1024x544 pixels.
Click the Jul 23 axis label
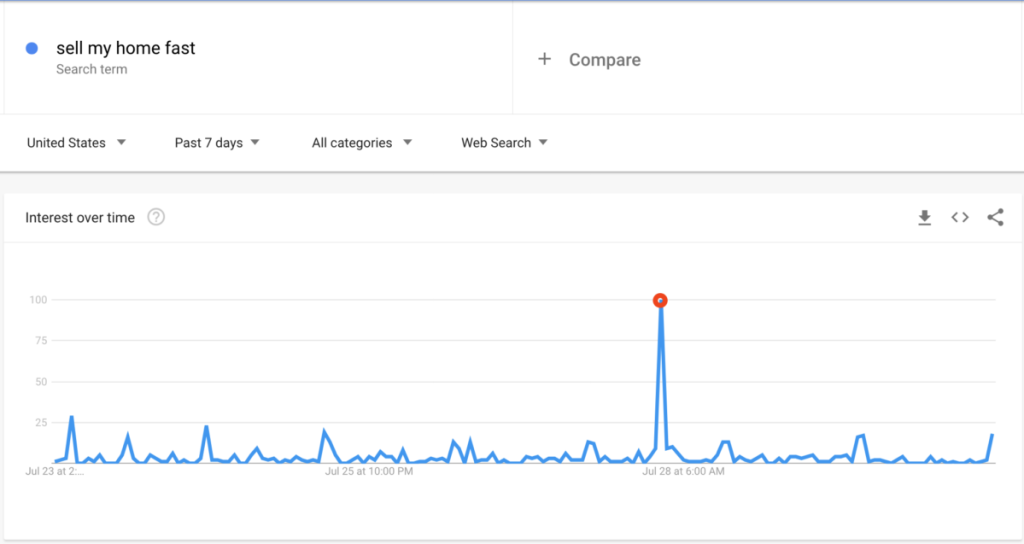[x=55, y=471]
